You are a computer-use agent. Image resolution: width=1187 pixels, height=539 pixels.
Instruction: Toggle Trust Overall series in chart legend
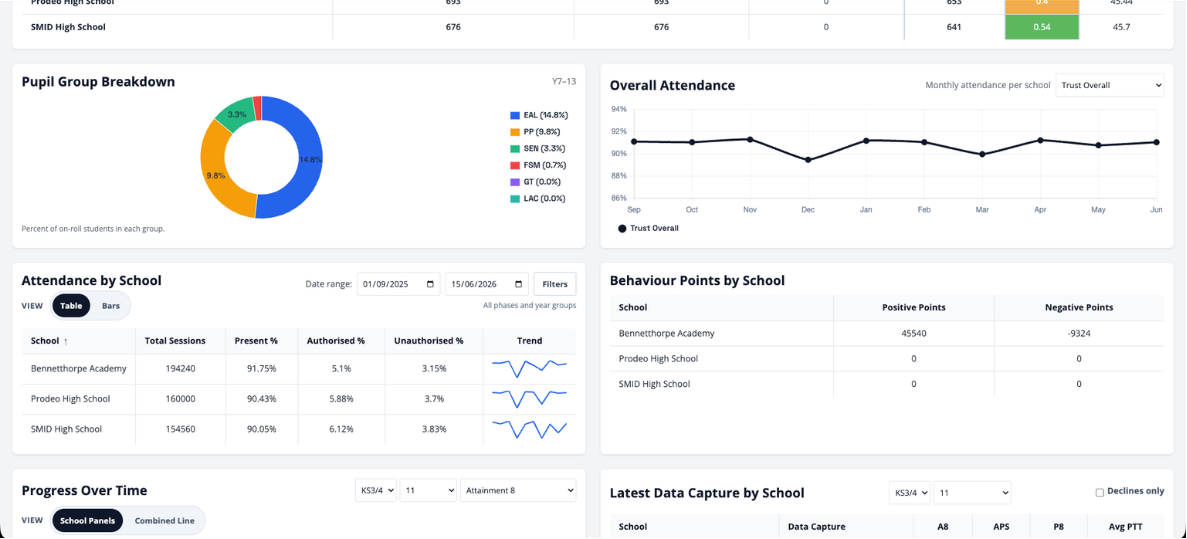[x=648, y=228]
